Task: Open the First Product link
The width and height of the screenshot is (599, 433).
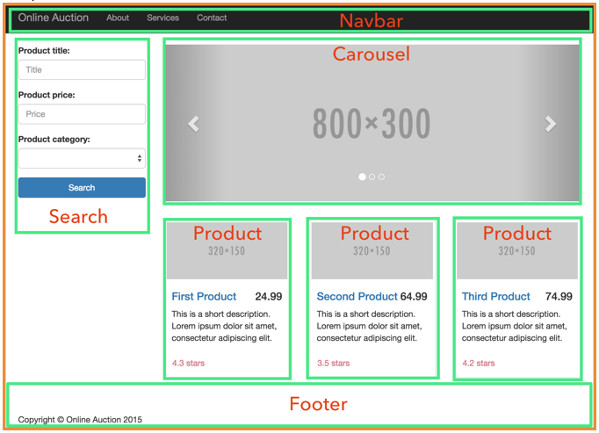Action: pos(204,296)
